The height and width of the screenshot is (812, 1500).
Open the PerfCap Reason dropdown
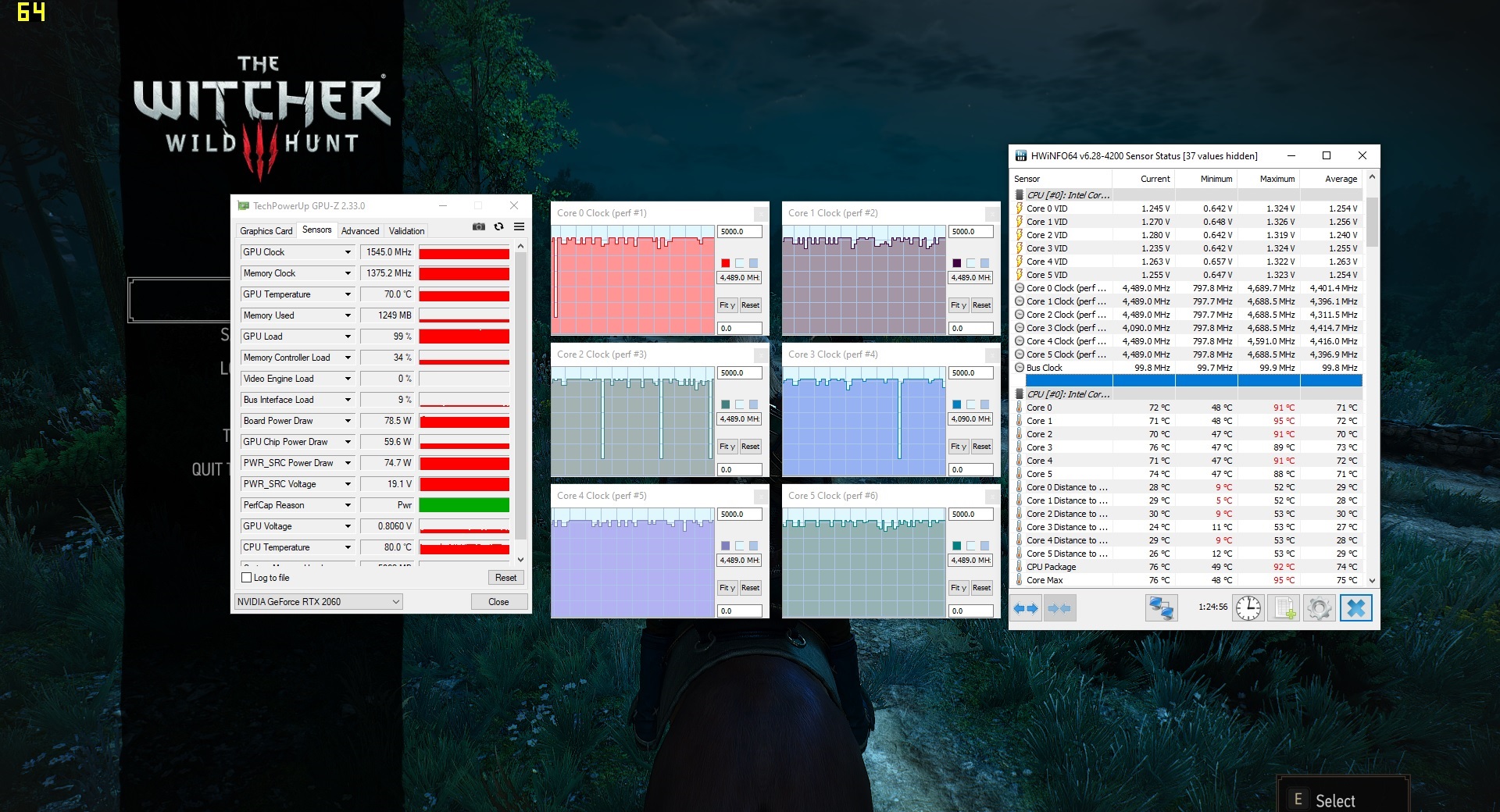(x=348, y=505)
